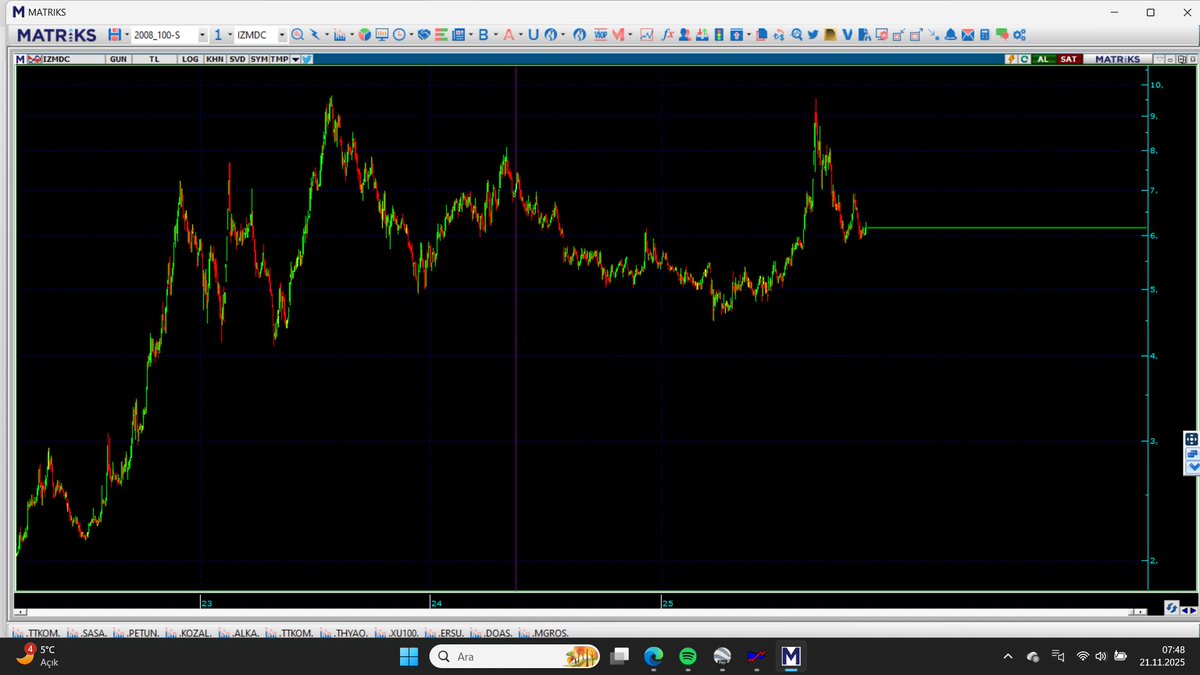Click the red M icon in toolbar
The image size is (1200, 675).
(x=619, y=35)
